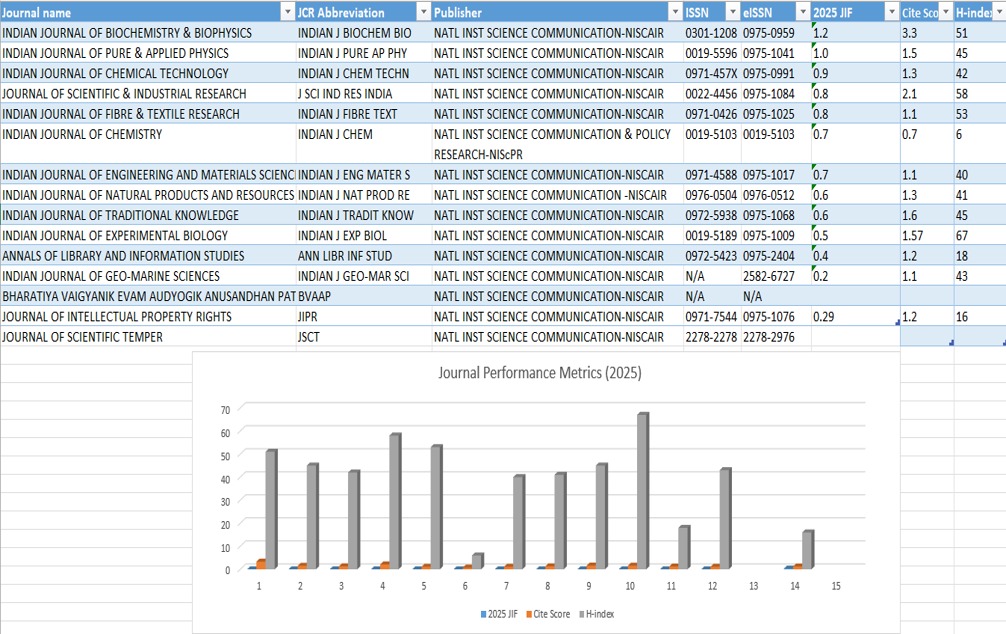Select abbreviation cell JSCT
The width and height of the screenshot is (1006, 634).
pos(364,337)
